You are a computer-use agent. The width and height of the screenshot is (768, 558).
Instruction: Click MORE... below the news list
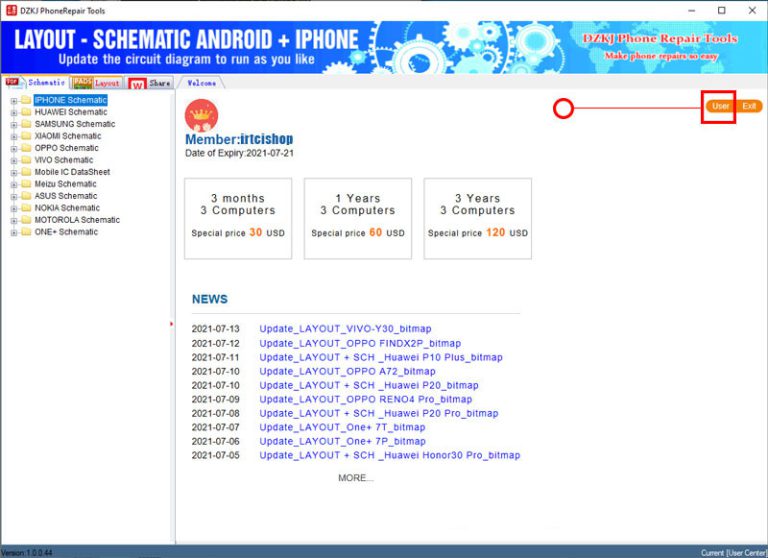[355, 478]
